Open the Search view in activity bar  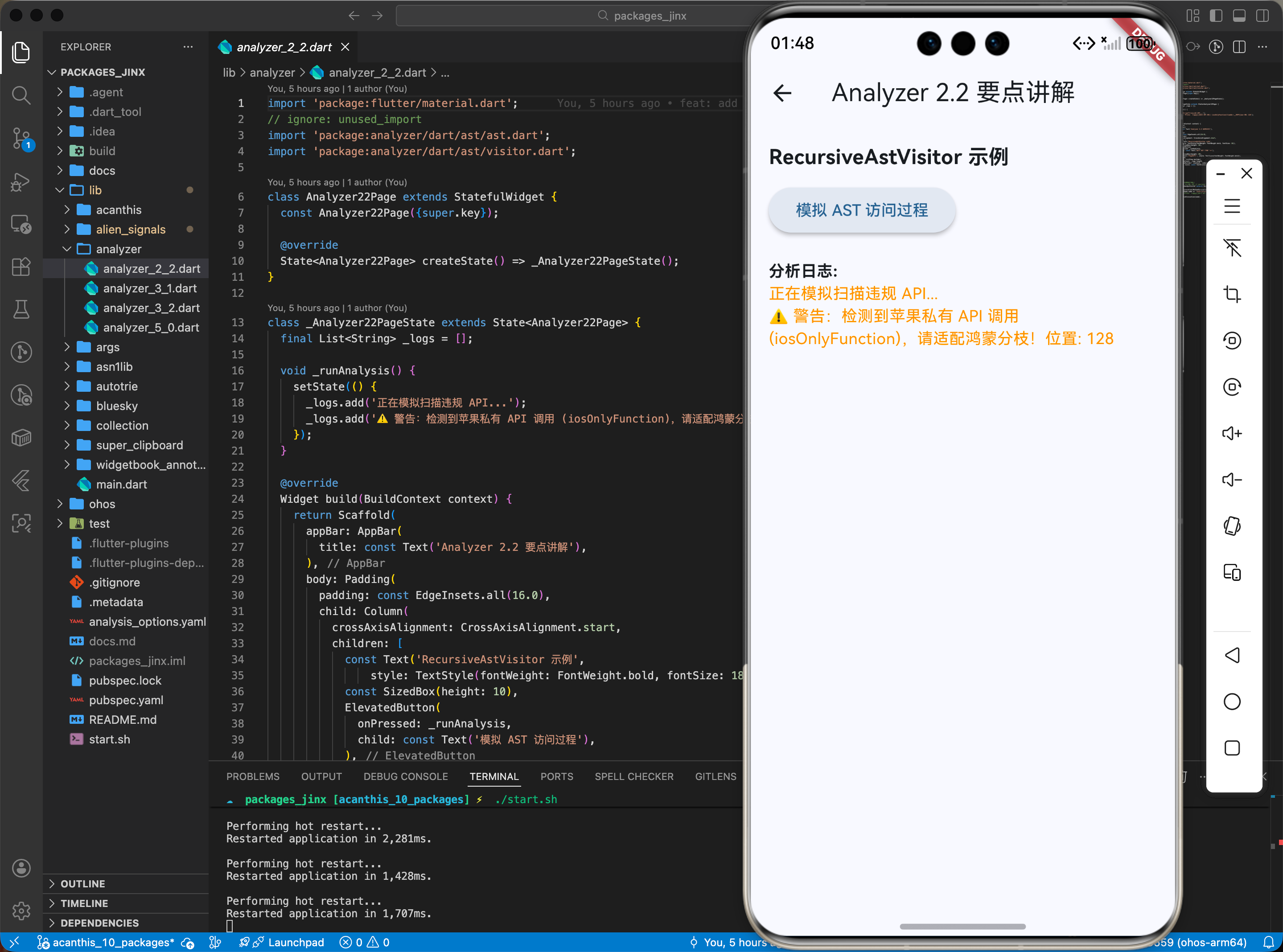(x=21, y=95)
